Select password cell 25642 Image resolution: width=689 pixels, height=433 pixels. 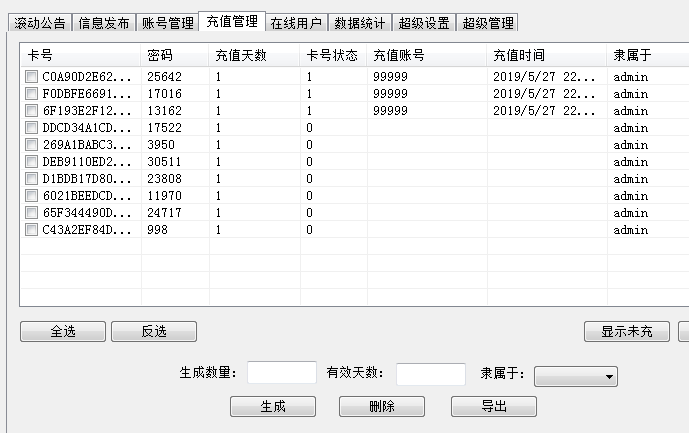click(x=164, y=77)
